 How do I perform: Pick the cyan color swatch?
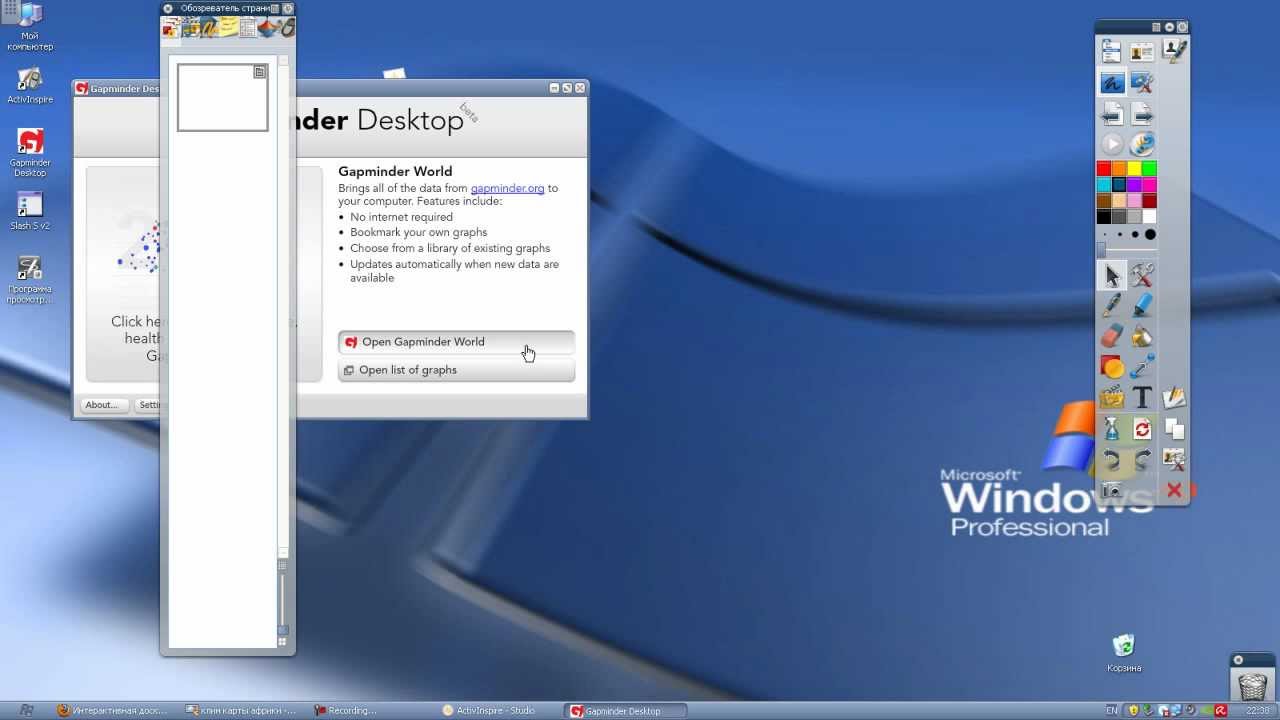(1104, 185)
